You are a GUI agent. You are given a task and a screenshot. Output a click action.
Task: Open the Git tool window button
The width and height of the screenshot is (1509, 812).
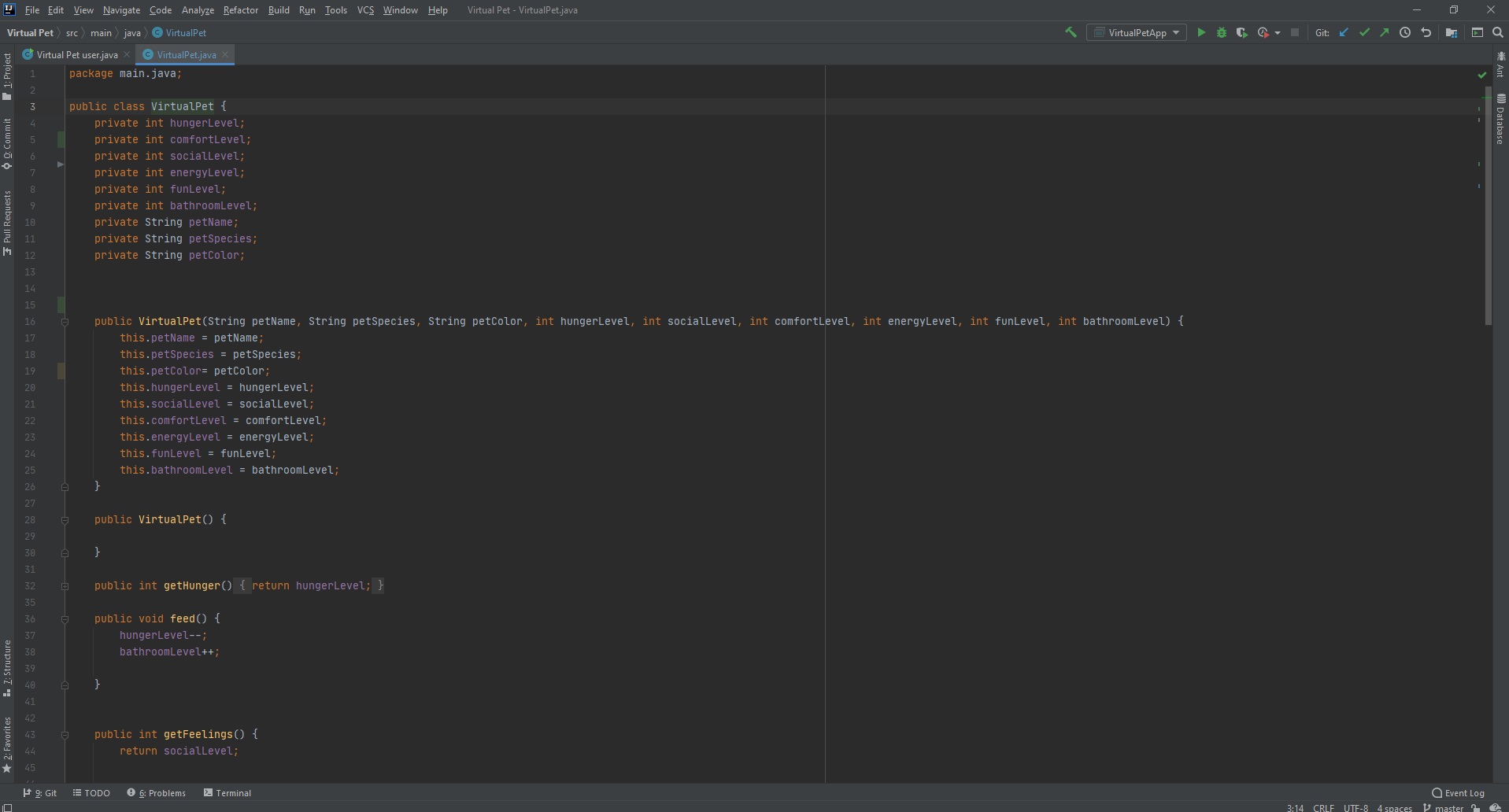(39, 792)
